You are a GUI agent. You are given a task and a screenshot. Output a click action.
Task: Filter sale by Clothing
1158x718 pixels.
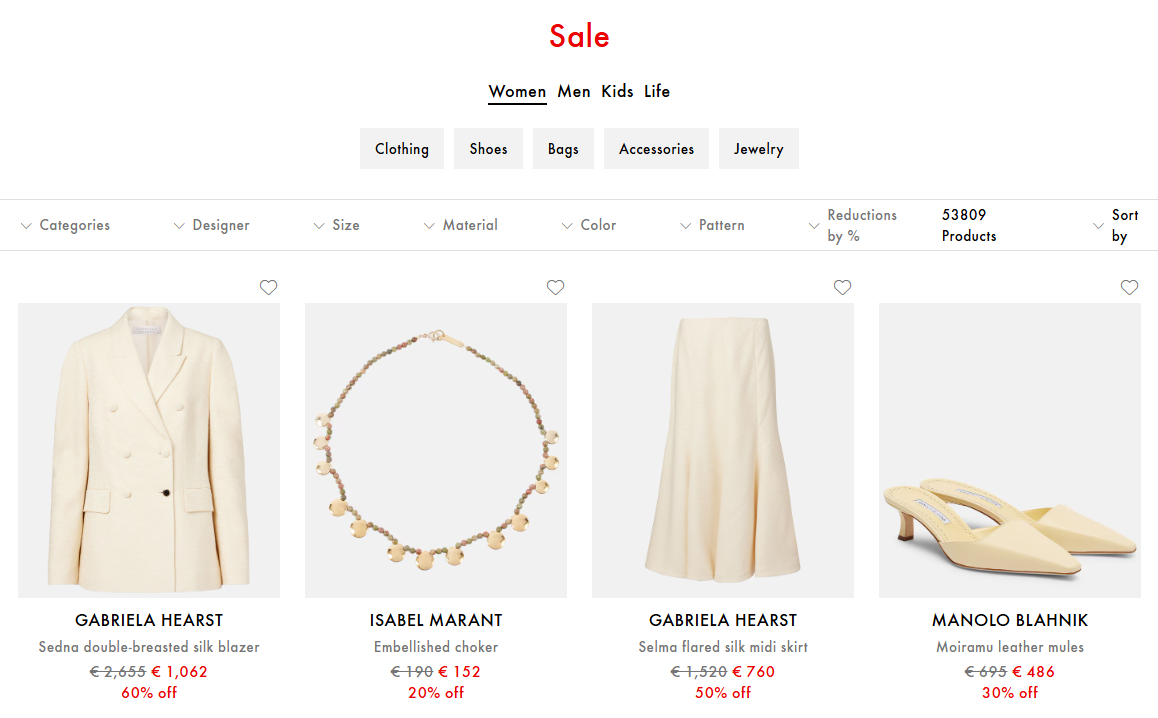pos(402,149)
